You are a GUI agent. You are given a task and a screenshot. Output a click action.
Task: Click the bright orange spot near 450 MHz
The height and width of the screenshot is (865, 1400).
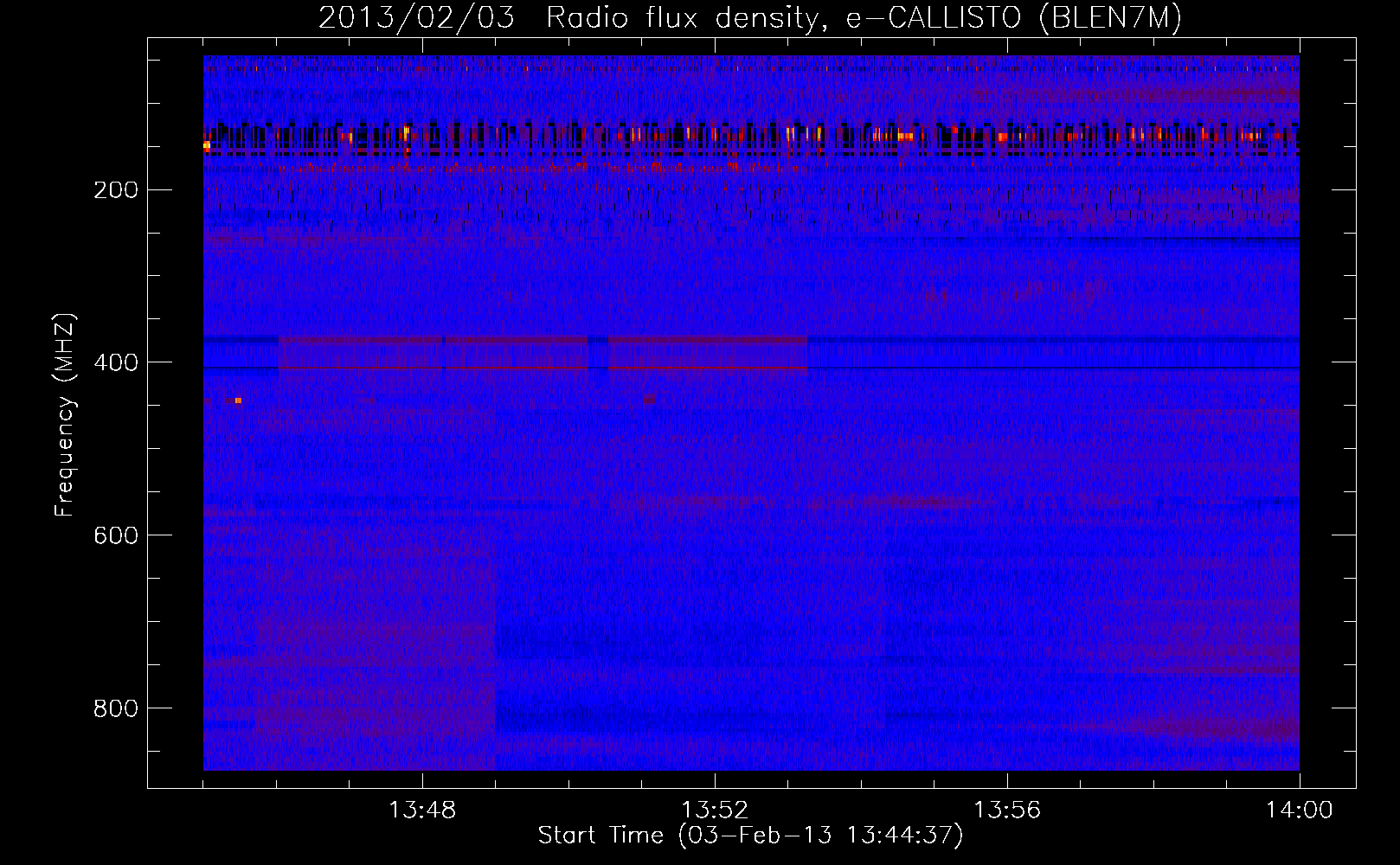pyautogui.click(x=238, y=400)
